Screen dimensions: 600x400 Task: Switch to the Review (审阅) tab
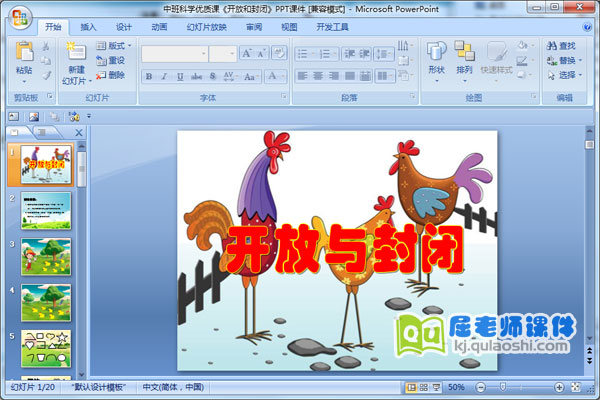pyautogui.click(x=254, y=27)
